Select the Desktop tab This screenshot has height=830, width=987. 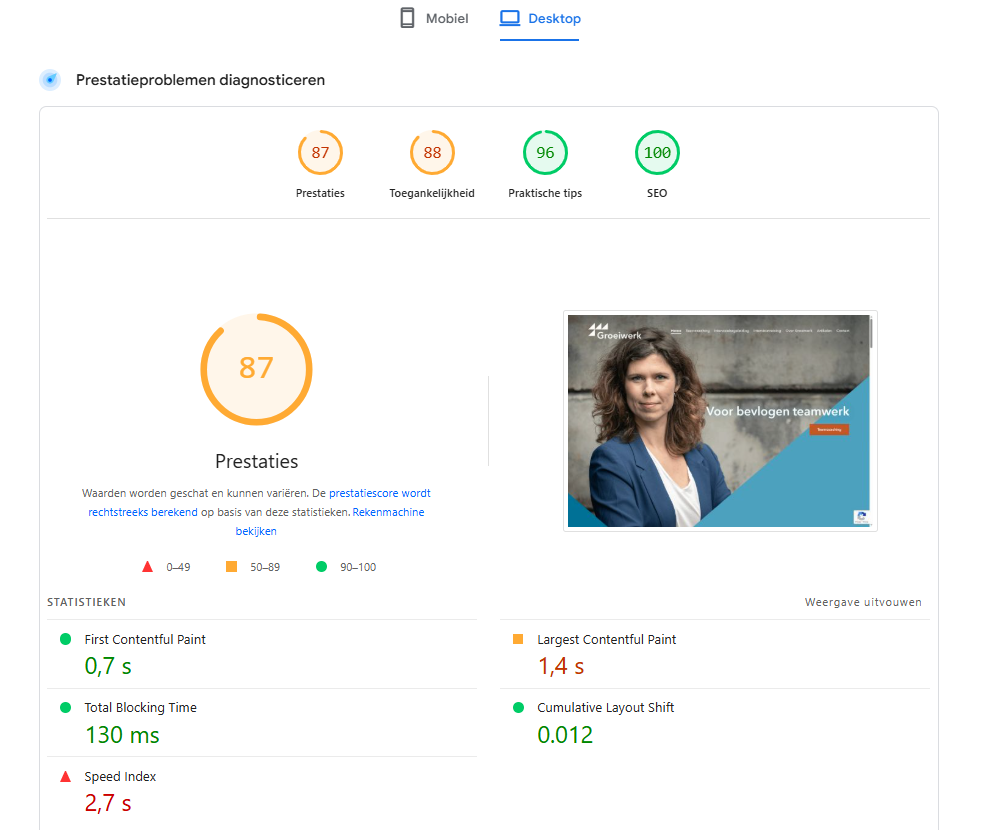540,19
